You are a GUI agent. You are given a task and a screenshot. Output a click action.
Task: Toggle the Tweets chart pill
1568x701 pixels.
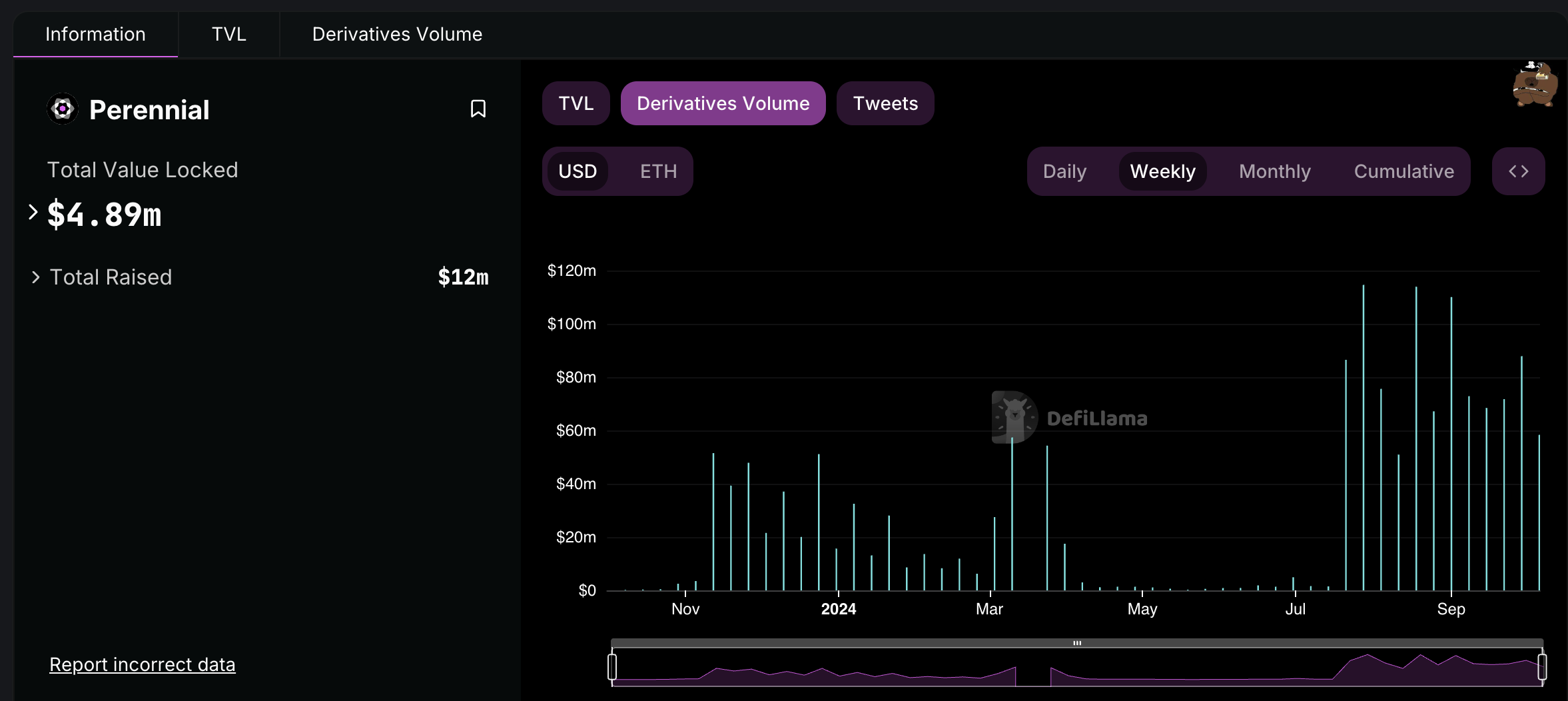pyautogui.click(x=885, y=103)
